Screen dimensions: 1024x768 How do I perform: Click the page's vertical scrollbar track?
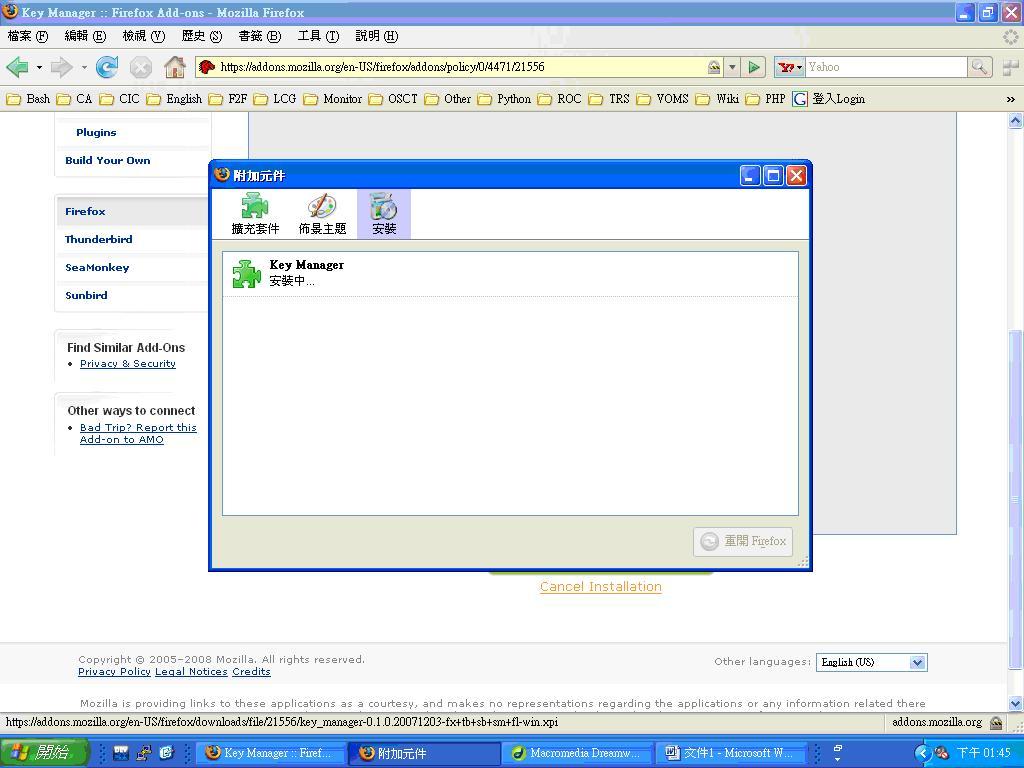point(1015,411)
